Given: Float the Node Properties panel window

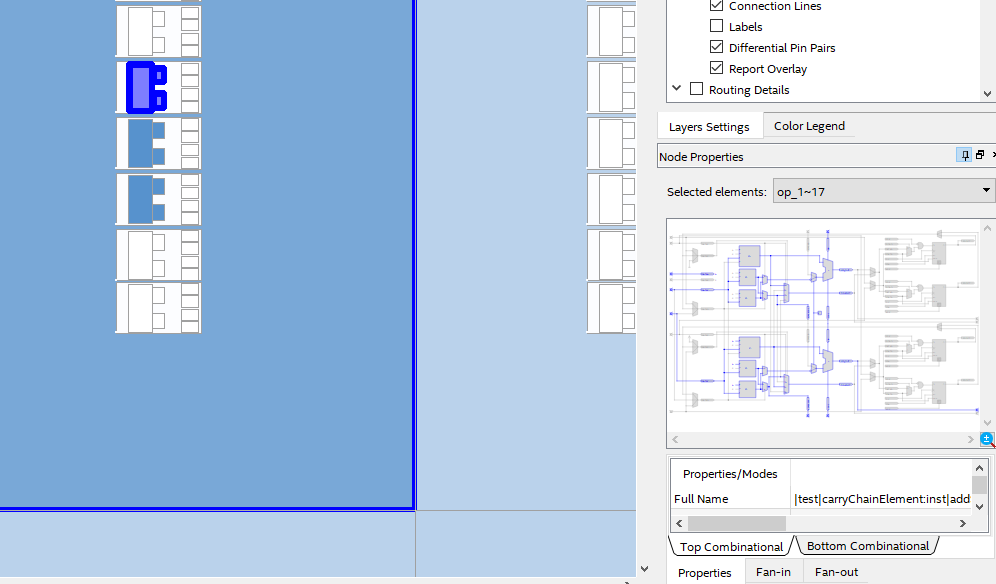Looking at the screenshot, I should [980, 154].
